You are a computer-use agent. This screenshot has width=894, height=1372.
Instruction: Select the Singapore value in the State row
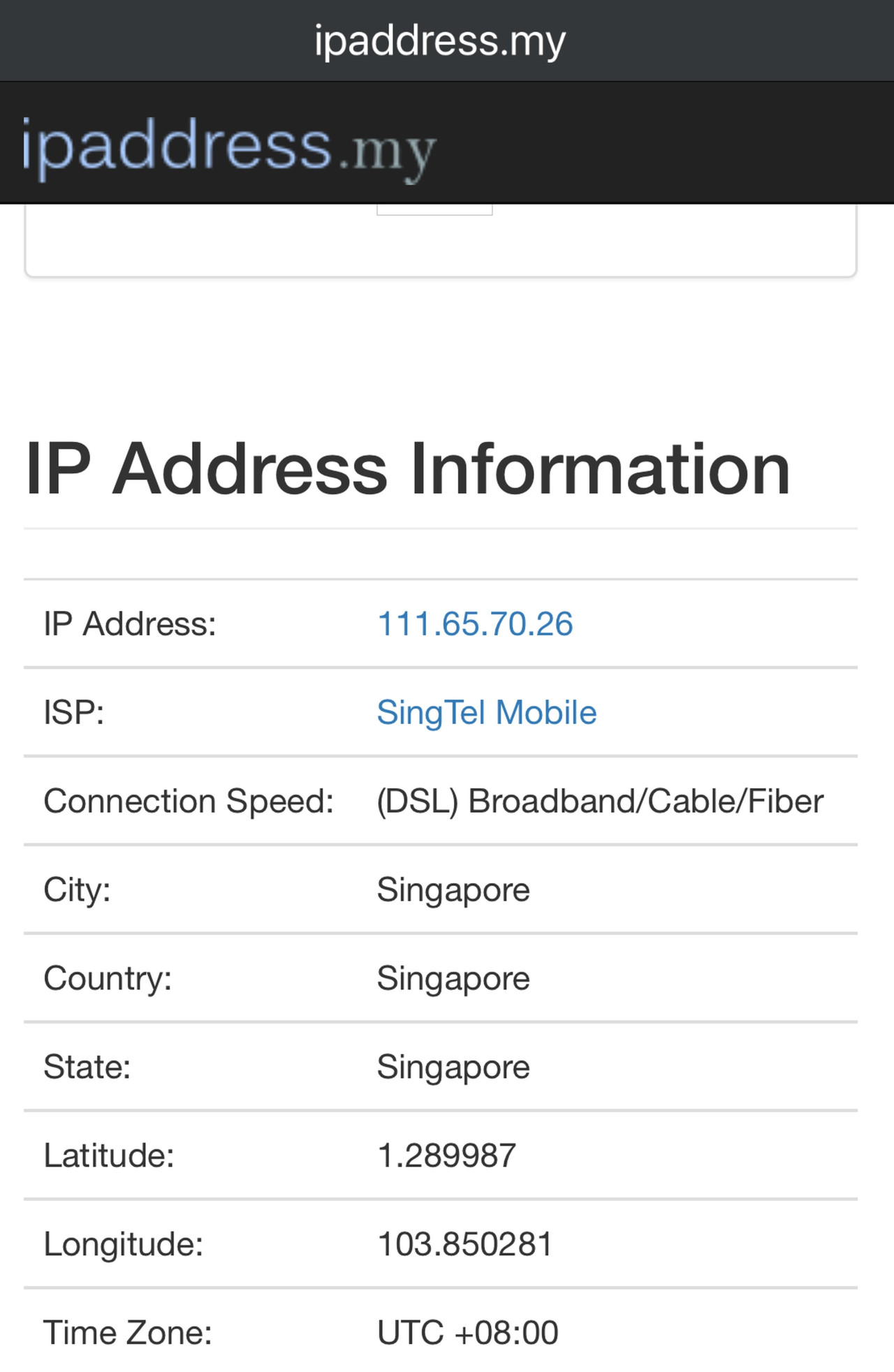coord(453,1067)
